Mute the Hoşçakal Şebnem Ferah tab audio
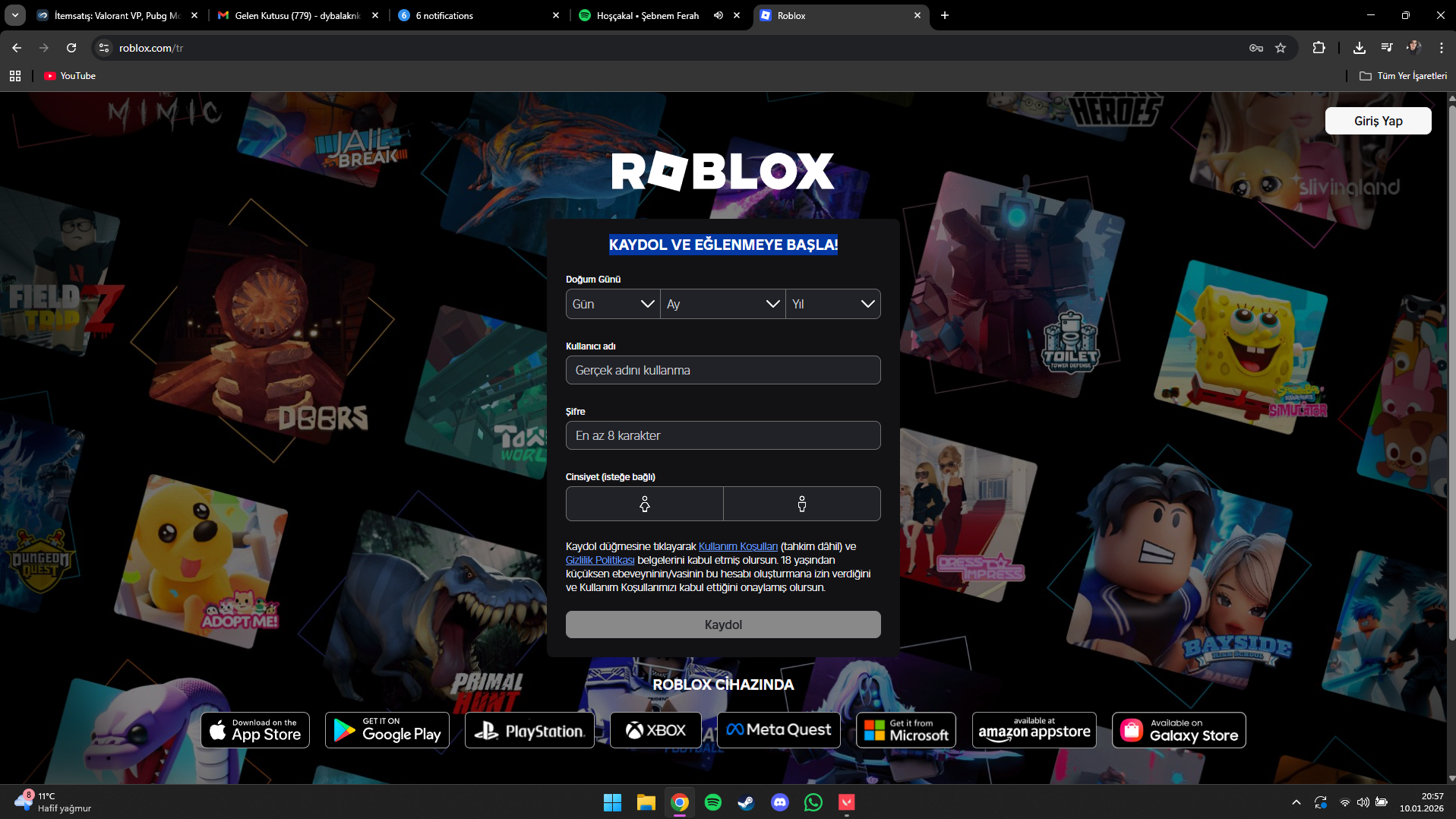The image size is (1456, 819). (719, 15)
